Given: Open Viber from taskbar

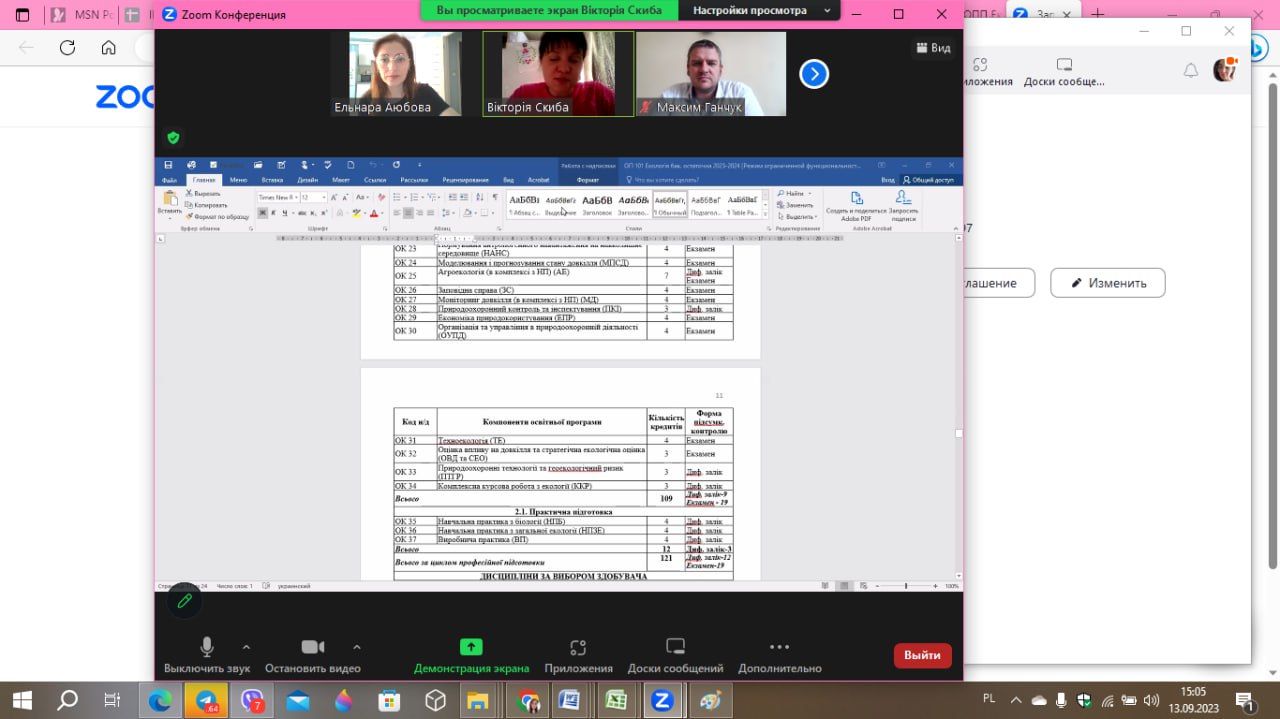Looking at the screenshot, I should point(252,700).
